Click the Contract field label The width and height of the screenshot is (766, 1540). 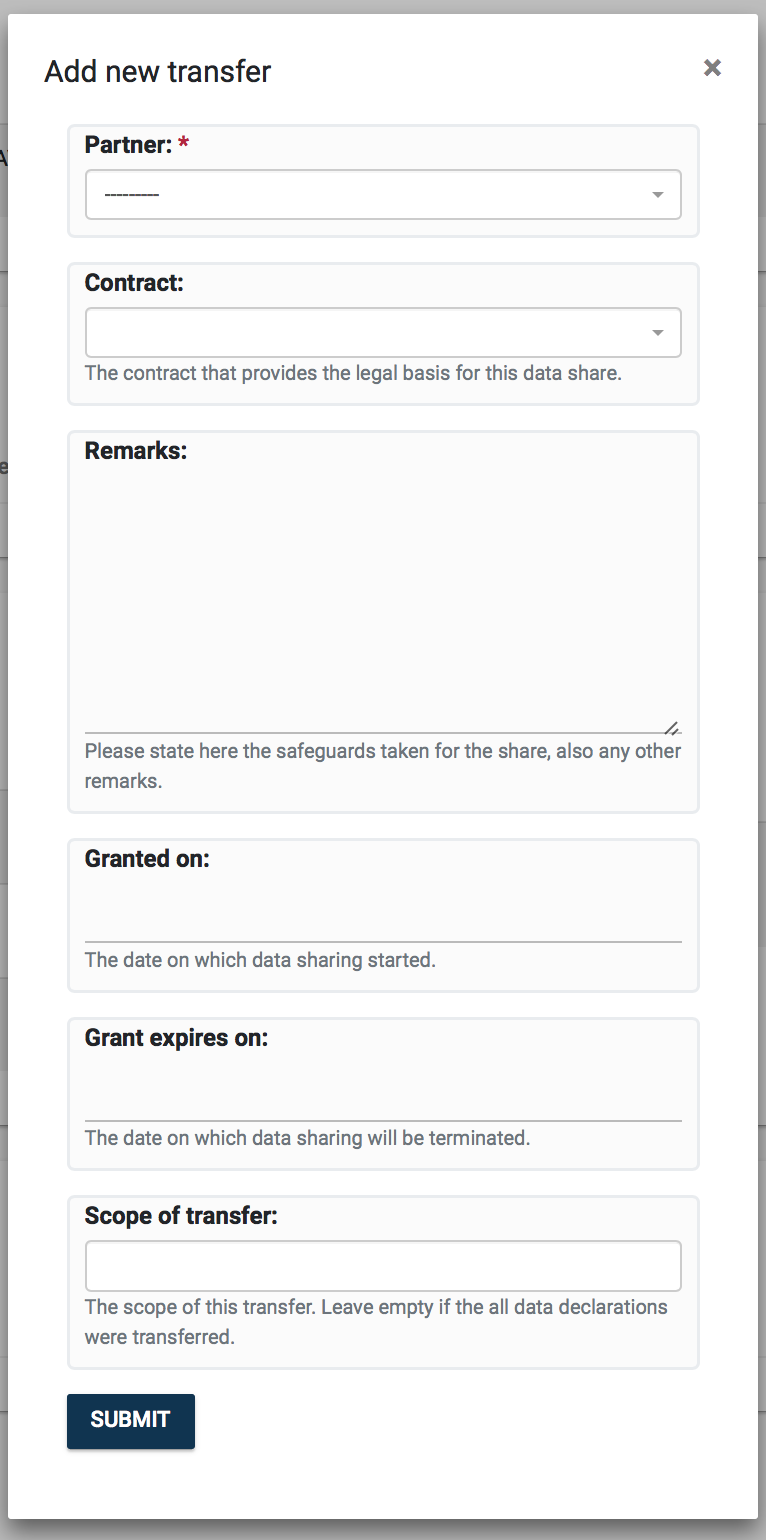[134, 283]
